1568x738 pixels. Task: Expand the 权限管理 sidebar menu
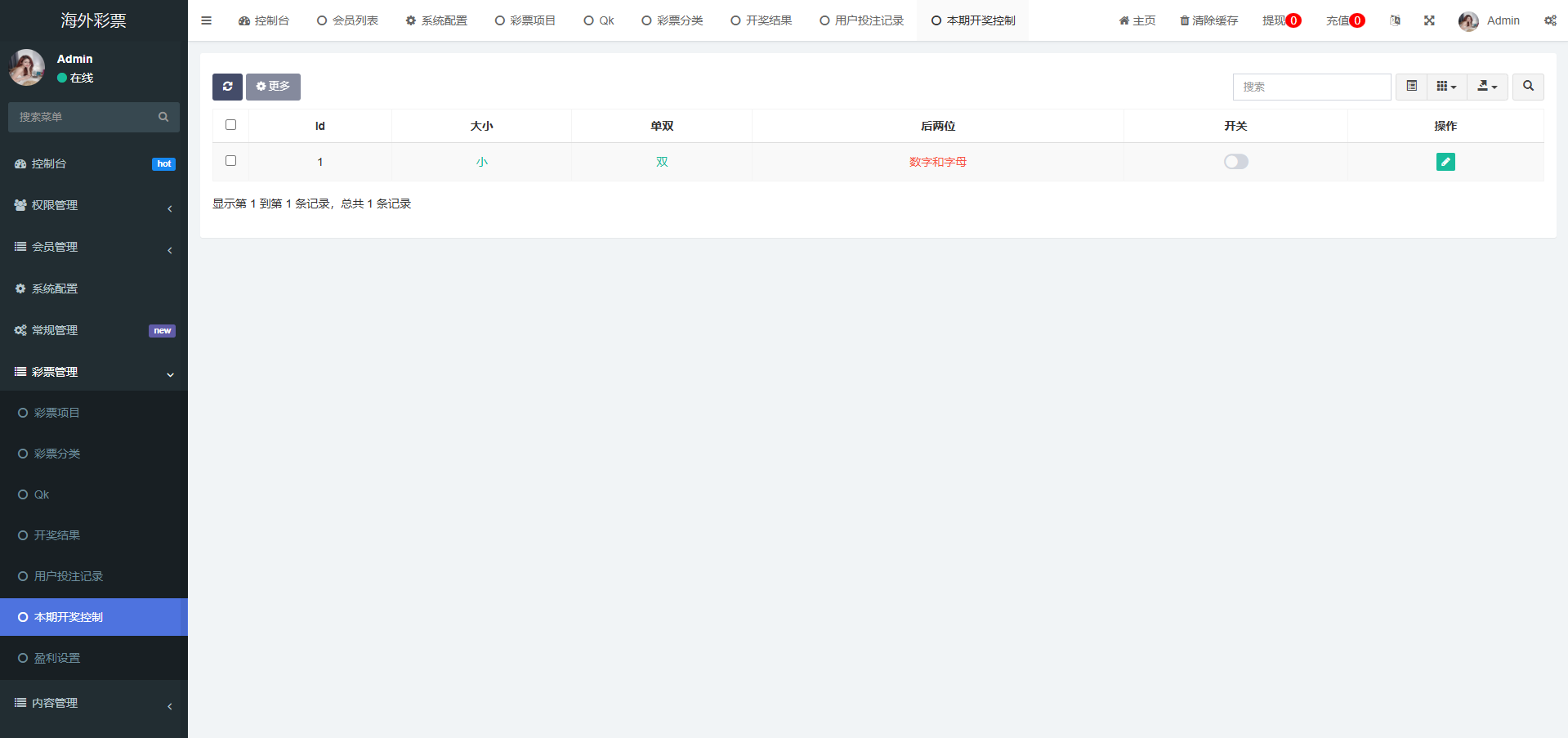pyautogui.click(x=93, y=205)
